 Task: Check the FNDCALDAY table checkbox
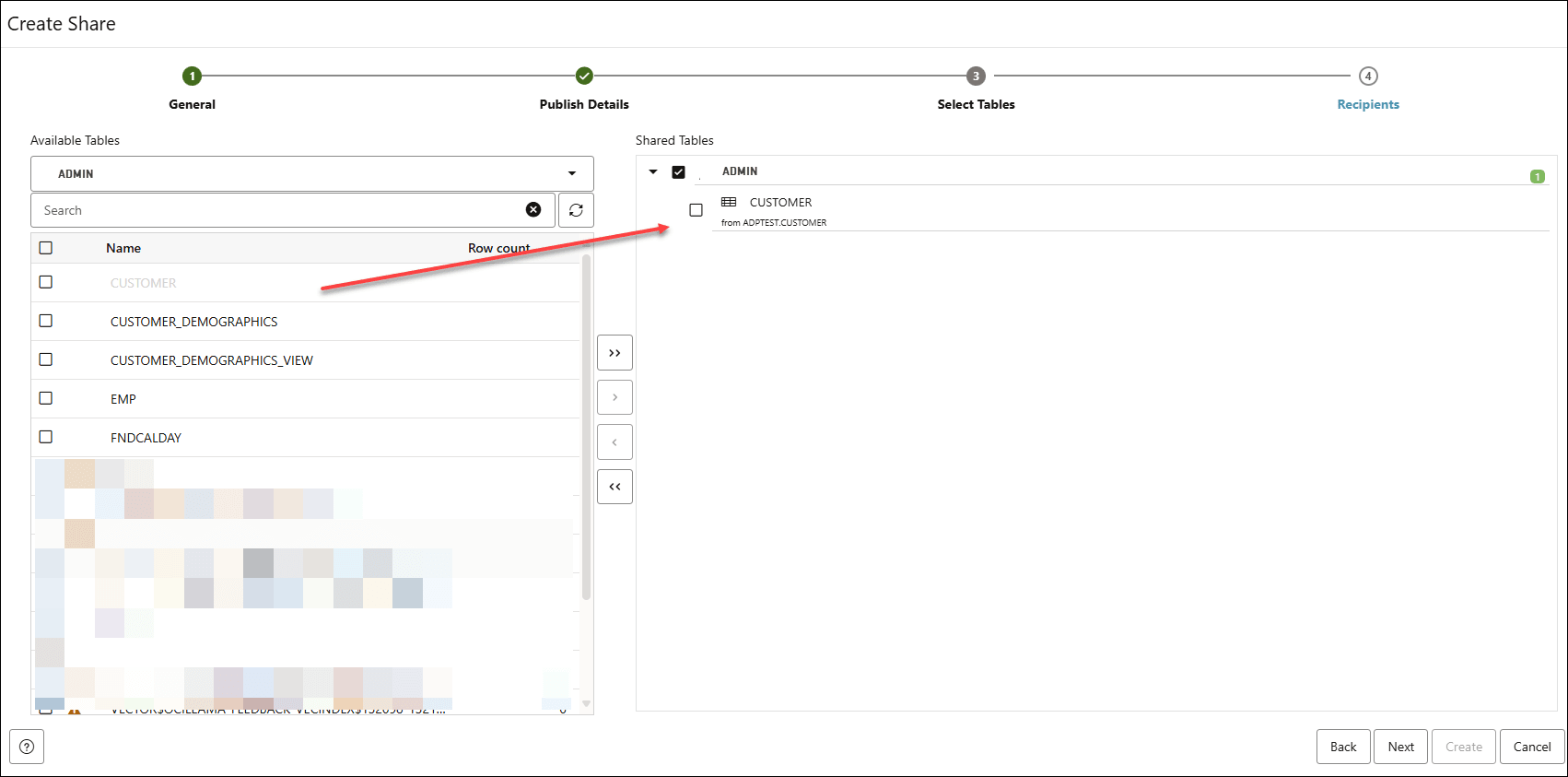pyautogui.click(x=46, y=437)
